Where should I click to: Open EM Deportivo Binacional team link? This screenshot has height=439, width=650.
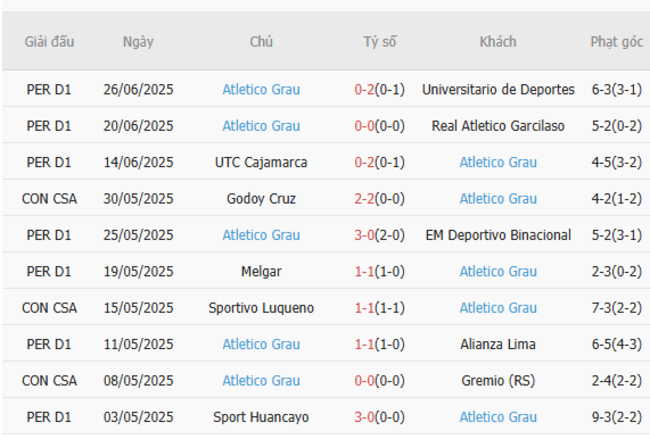pos(498,235)
